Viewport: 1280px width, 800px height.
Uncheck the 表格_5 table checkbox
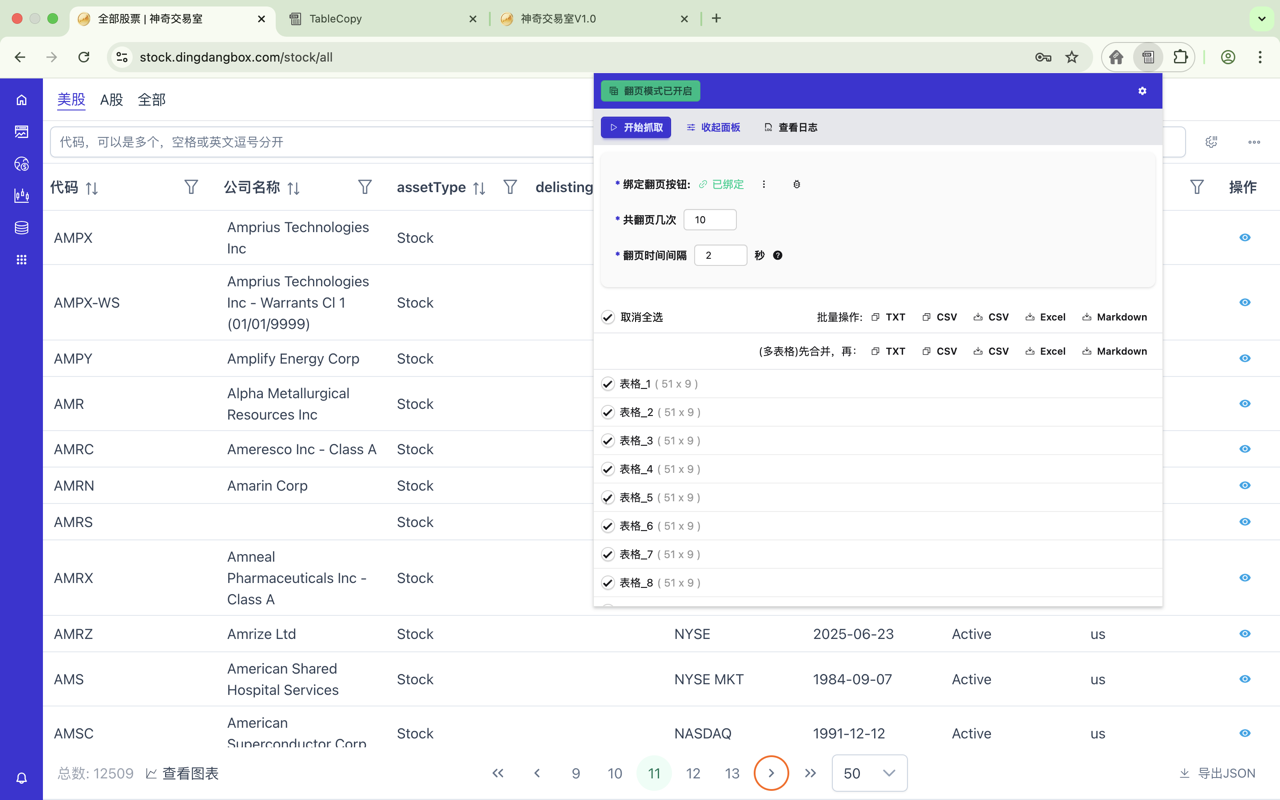[607, 497]
